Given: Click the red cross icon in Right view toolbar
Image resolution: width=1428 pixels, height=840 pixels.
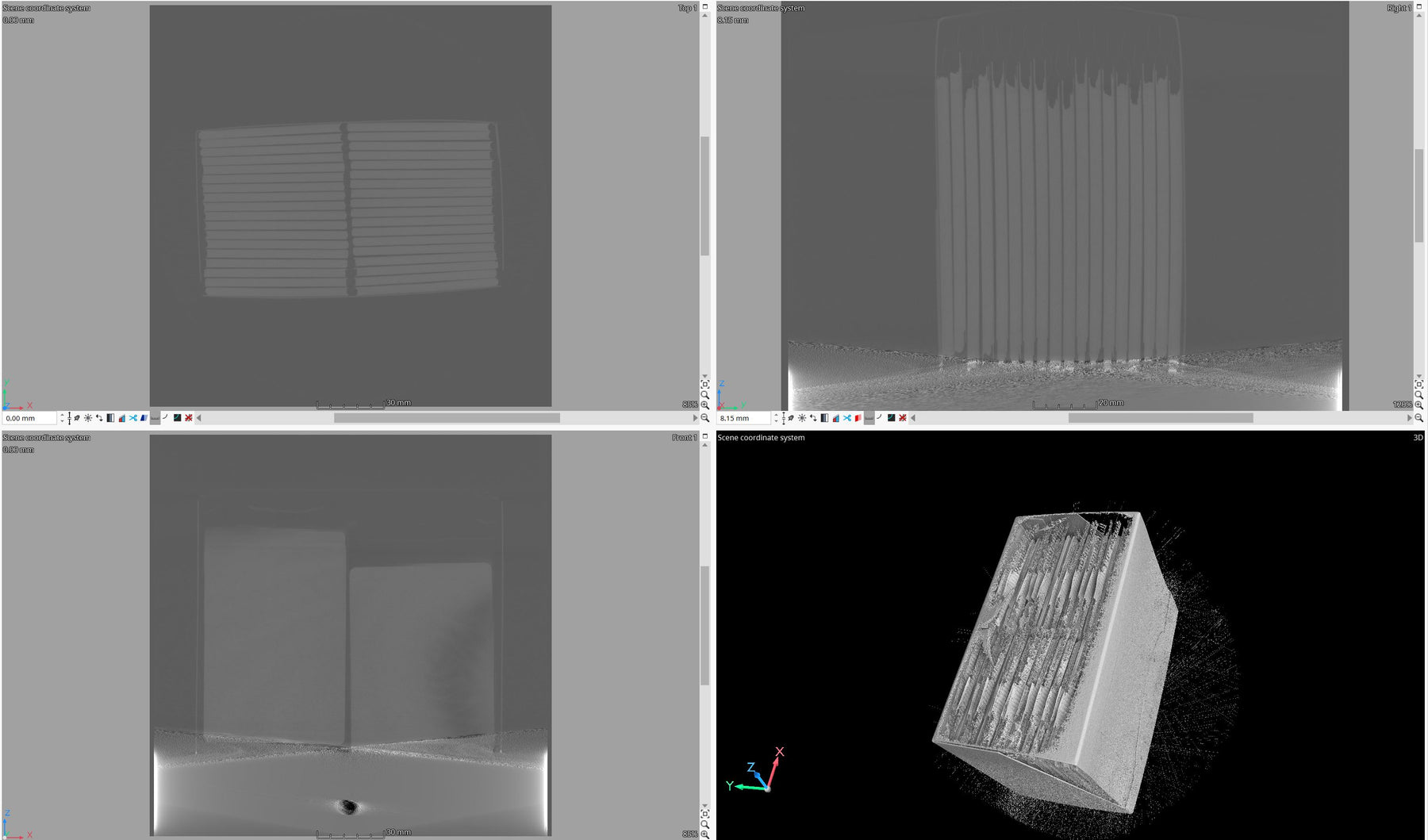Looking at the screenshot, I should 903,418.
